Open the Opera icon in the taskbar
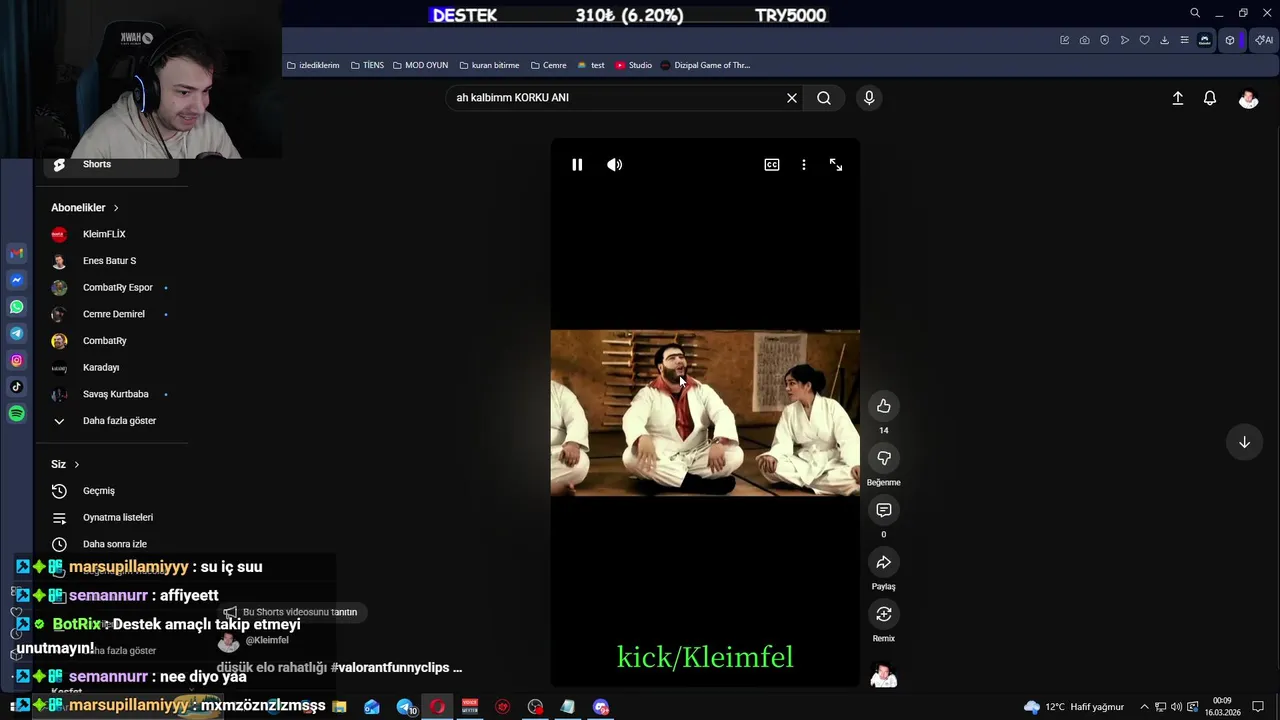Image resolution: width=1280 pixels, height=720 pixels. [437, 707]
